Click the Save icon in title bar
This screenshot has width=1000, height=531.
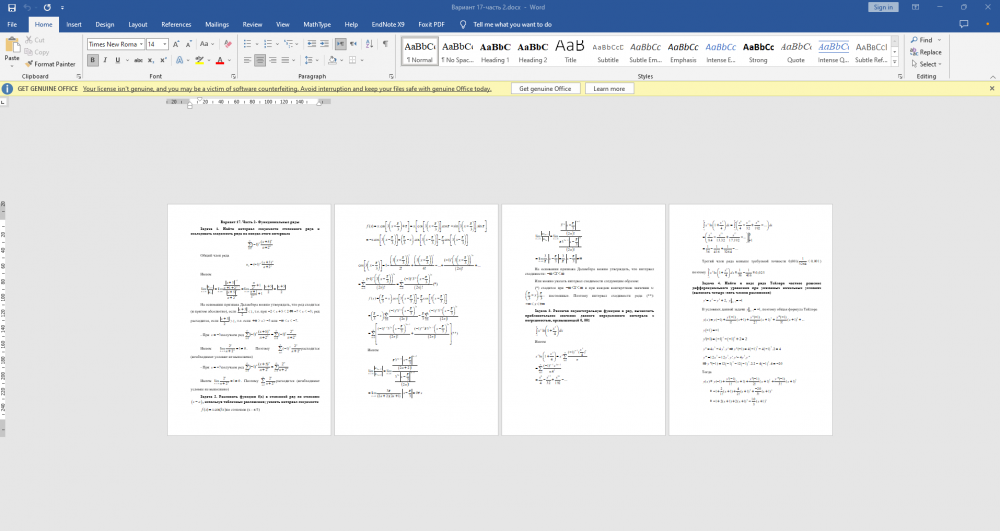11,8
